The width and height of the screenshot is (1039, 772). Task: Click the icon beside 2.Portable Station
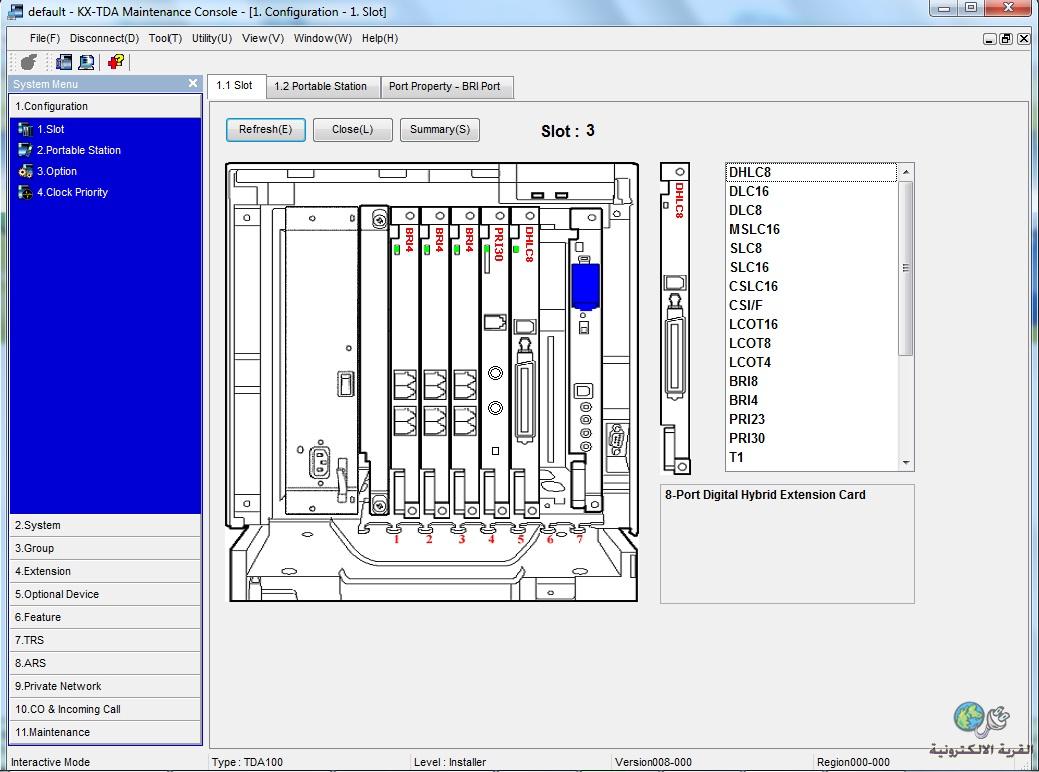pos(25,150)
